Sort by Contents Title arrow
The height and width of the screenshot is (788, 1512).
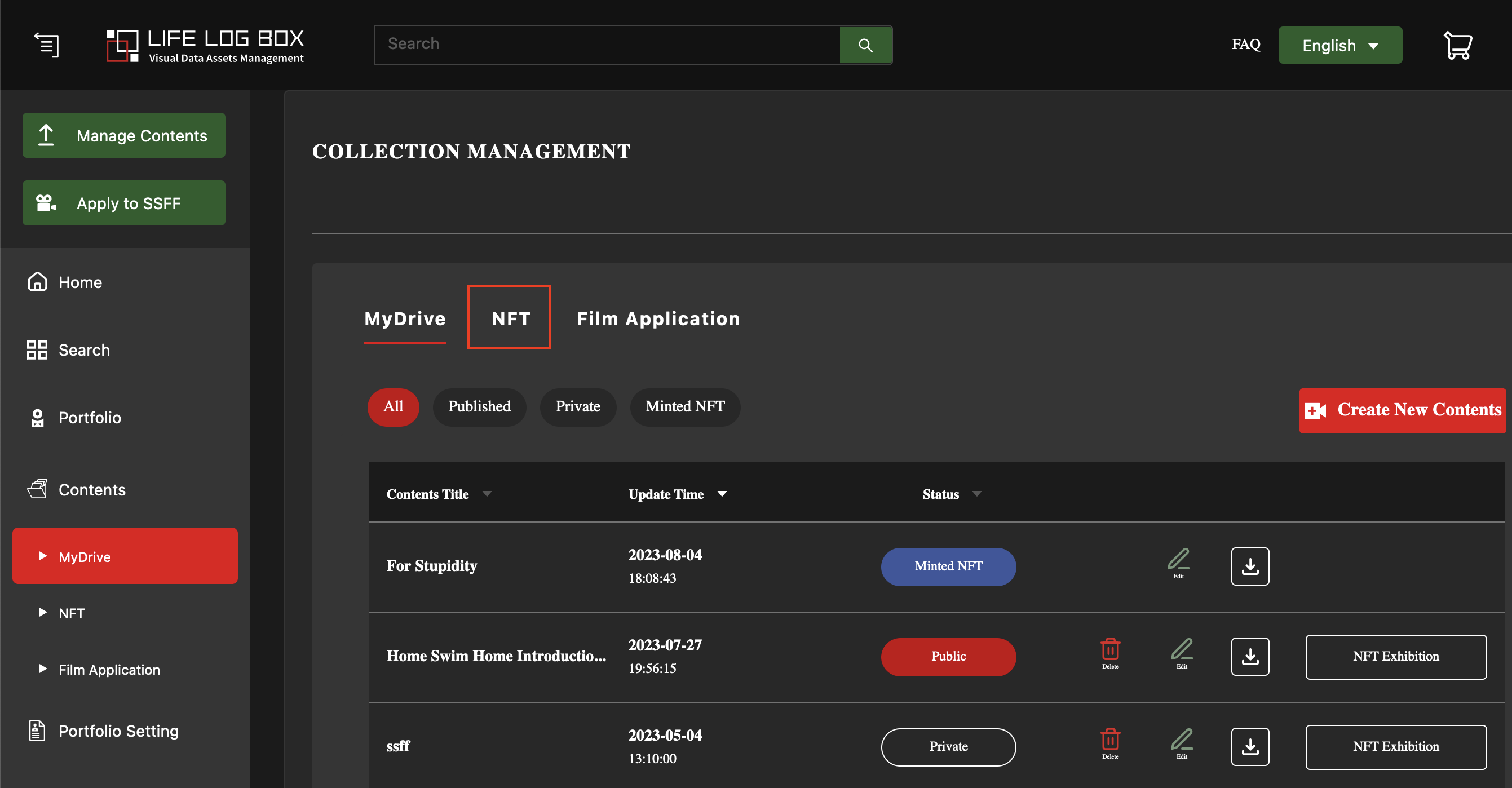[487, 494]
